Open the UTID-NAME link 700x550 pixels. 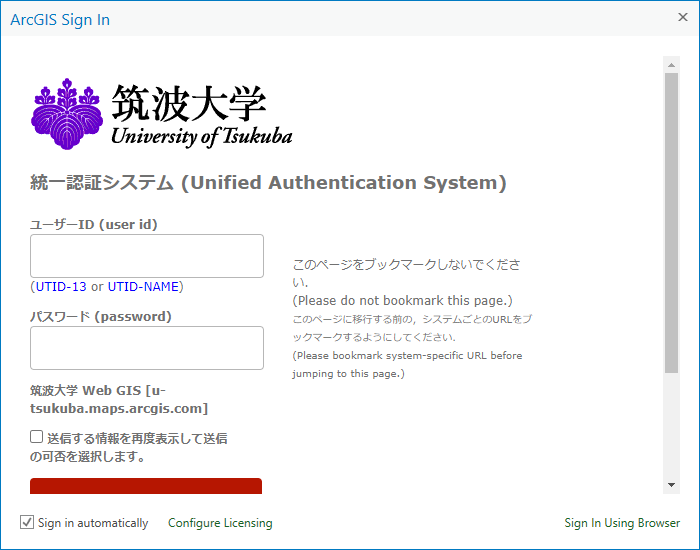pos(143,287)
